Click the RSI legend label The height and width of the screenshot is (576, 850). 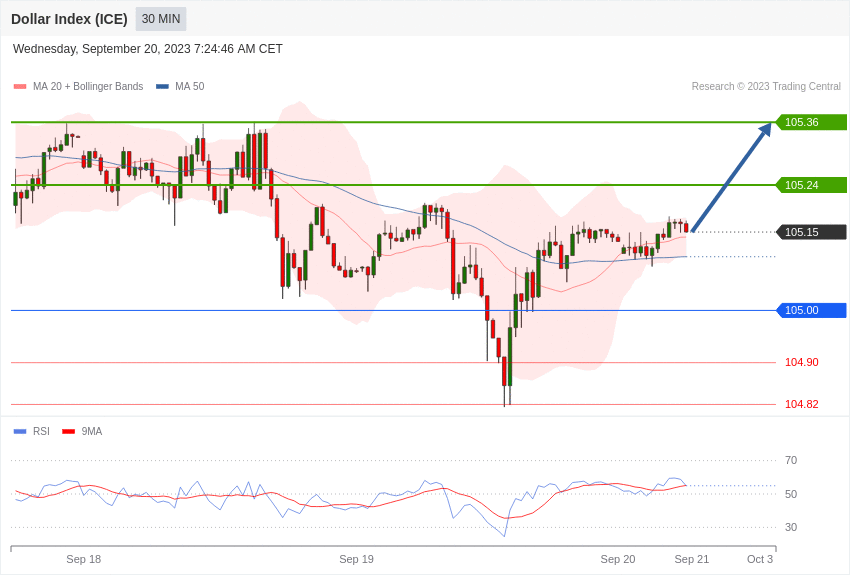click(41, 431)
